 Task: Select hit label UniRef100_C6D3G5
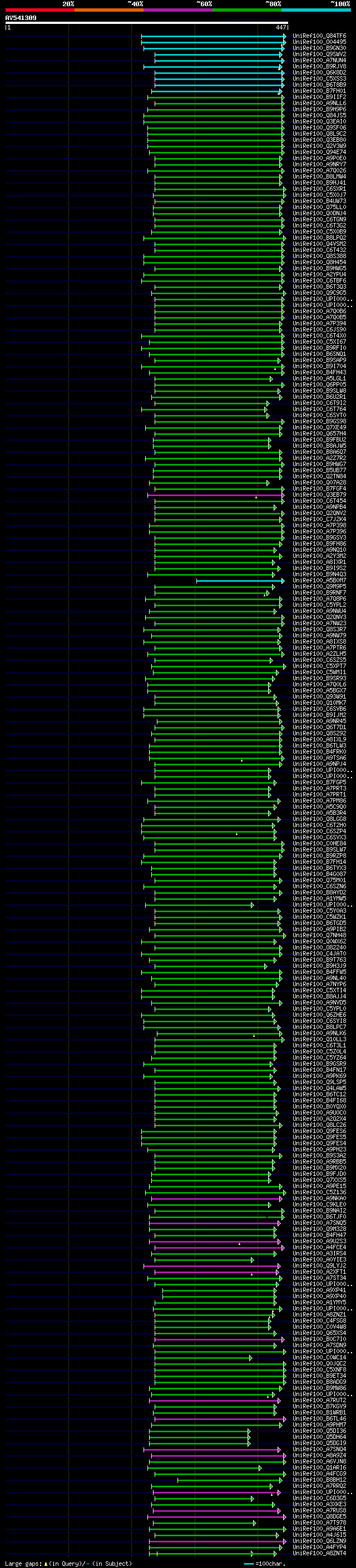click(x=319, y=1498)
